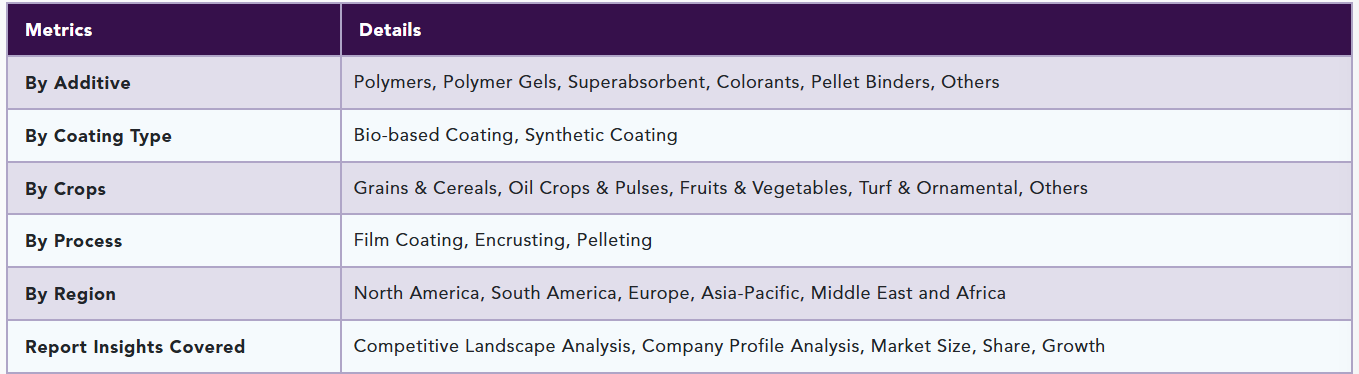Click the Metrics column header
This screenshot has height=374, width=1359.
pyautogui.click(x=59, y=30)
